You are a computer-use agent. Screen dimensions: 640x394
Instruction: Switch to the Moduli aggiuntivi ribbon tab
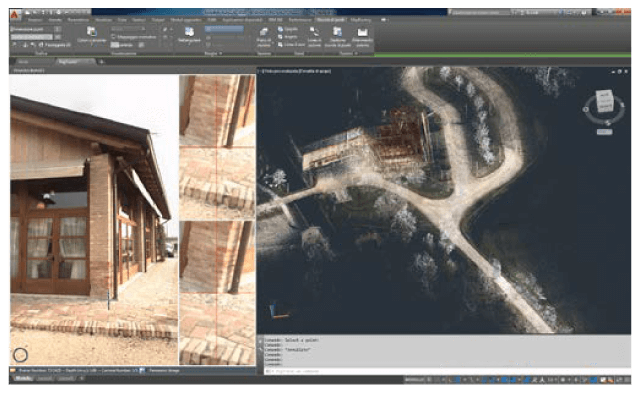[186, 20]
